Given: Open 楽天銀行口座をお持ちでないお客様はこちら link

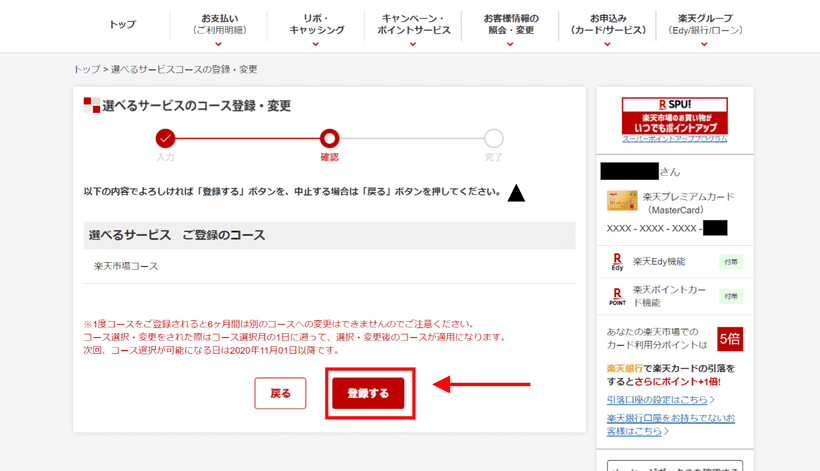Looking at the screenshot, I should click(x=671, y=424).
